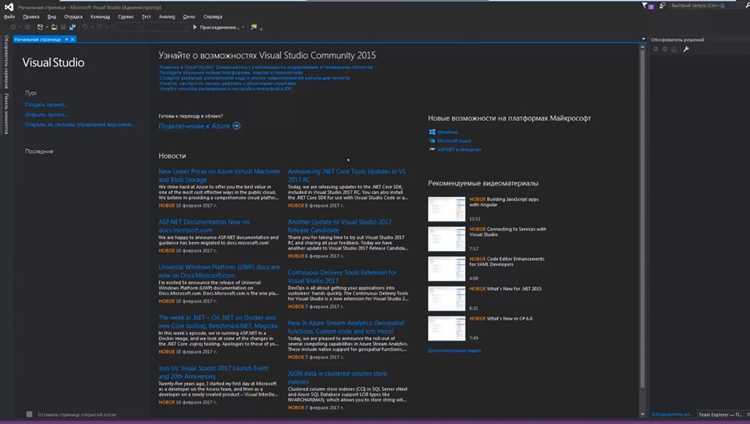
Task: Open the Toolbox side tab
Action: [6, 114]
